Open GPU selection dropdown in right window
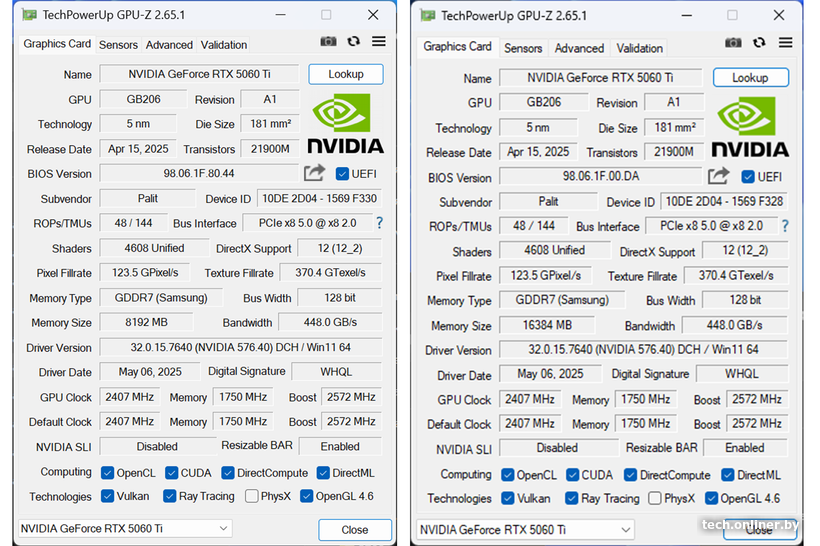The height and width of the screenshot is (546, 820). click(526, 530)
